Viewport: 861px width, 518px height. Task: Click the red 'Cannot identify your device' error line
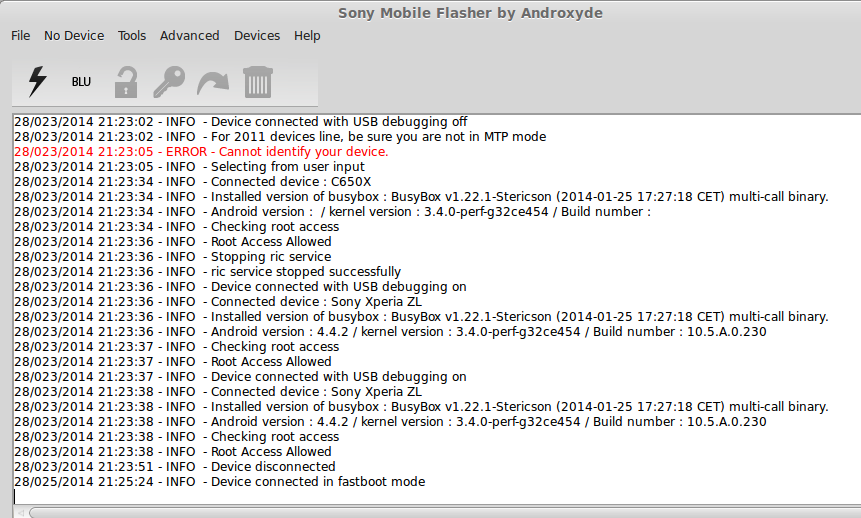pyautogui.click(x=201, y=152)
